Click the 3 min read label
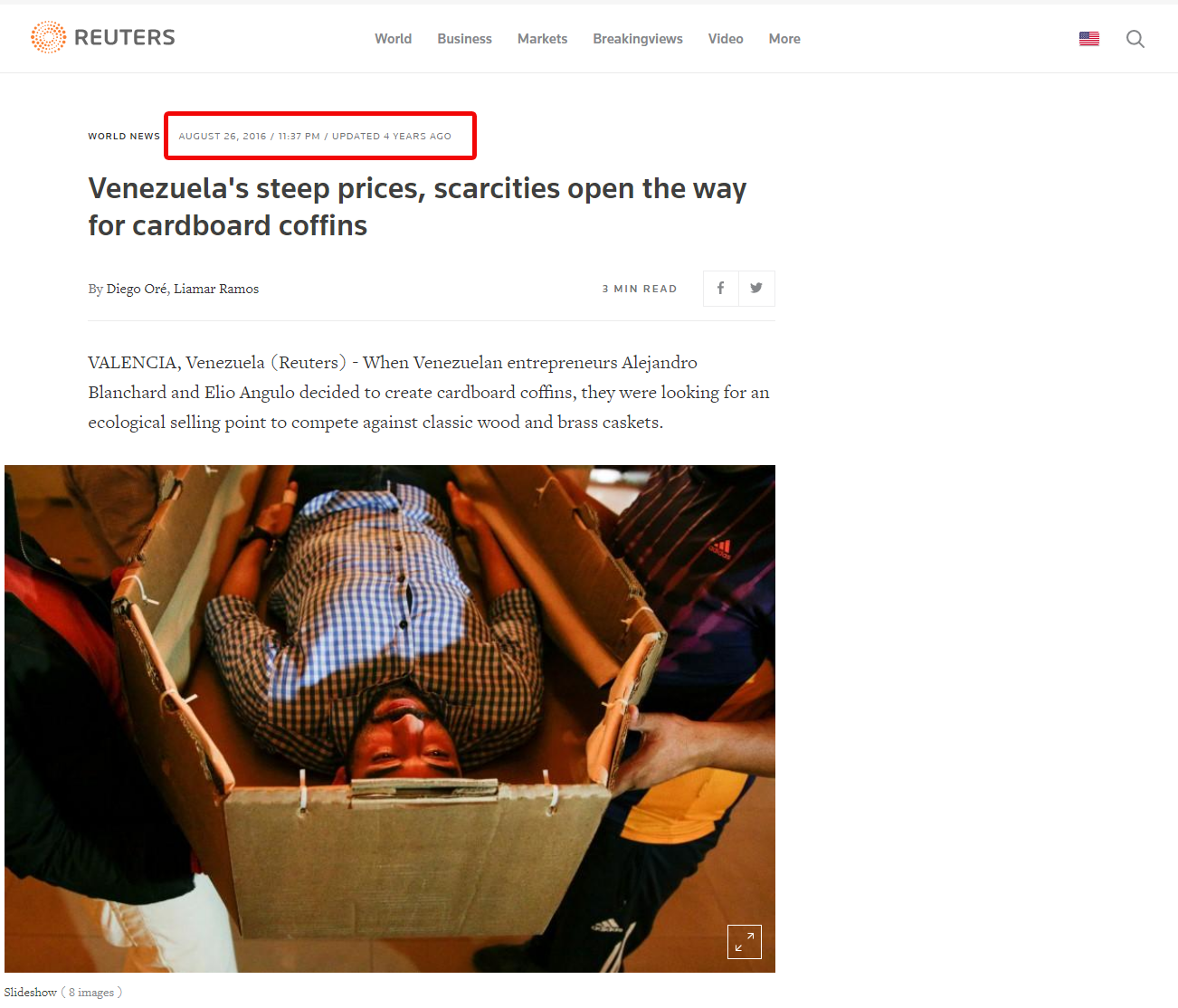The height and width of the screenshot is (1008, 1178). point(640,289)
